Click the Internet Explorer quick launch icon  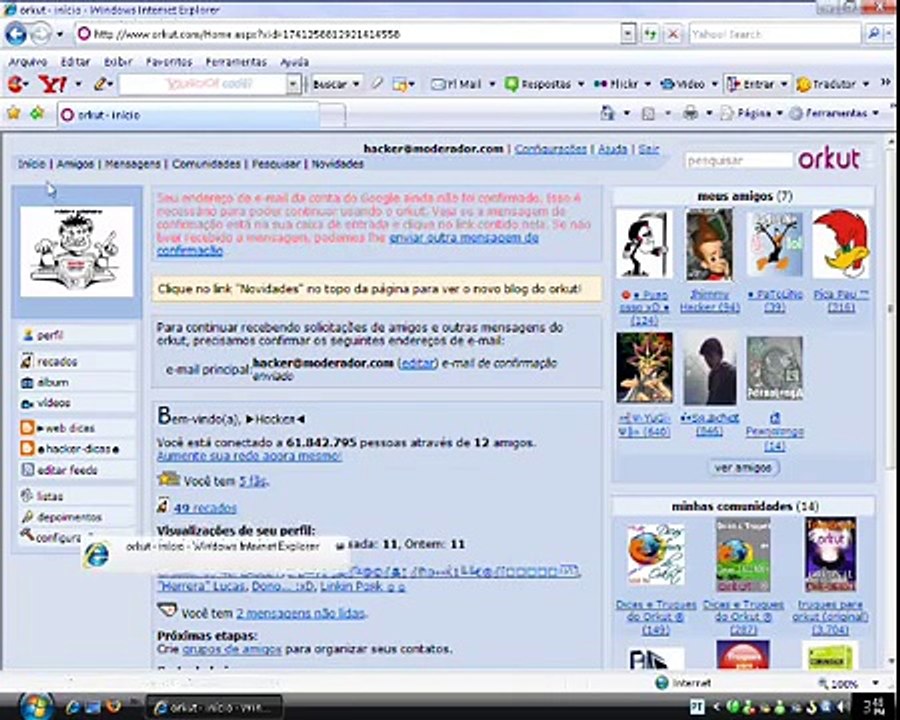pyautogui.click(x=73, y=706)
